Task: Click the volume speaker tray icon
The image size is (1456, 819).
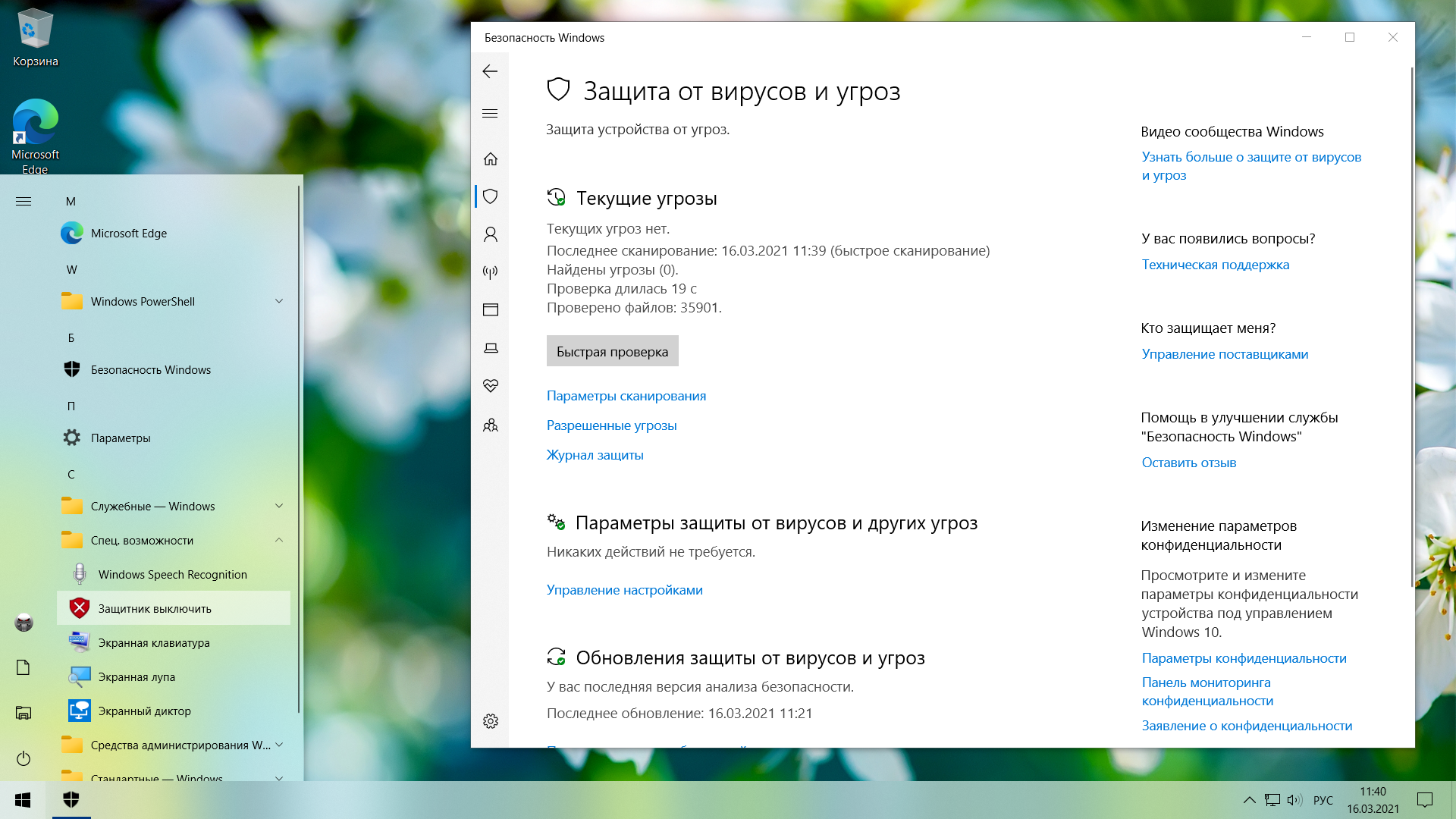Action: click(1294, 800)
